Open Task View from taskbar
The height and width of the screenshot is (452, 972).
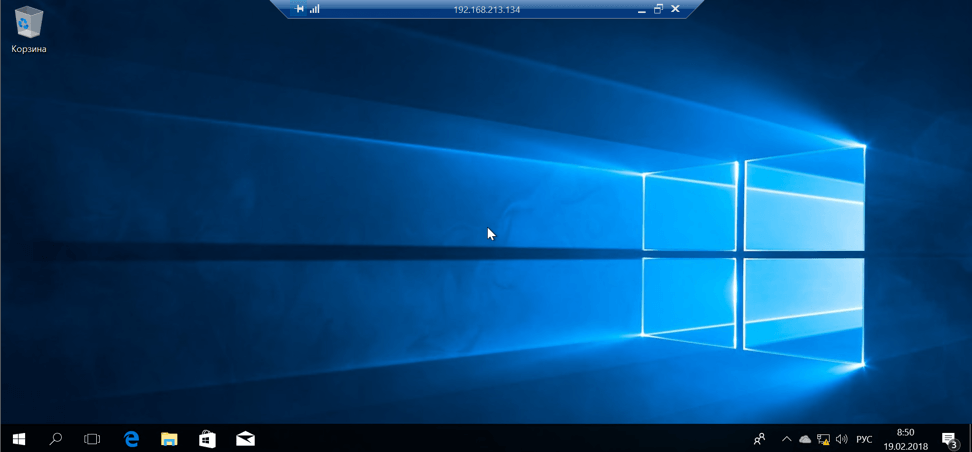(x=92, y=439)
